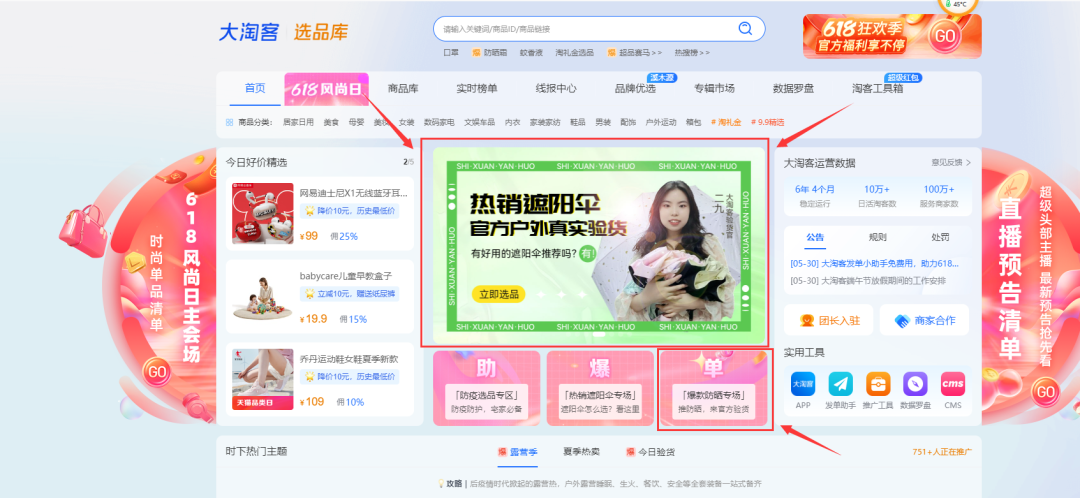Open the 发单助手 paper plane icon

tap(841, 384)
